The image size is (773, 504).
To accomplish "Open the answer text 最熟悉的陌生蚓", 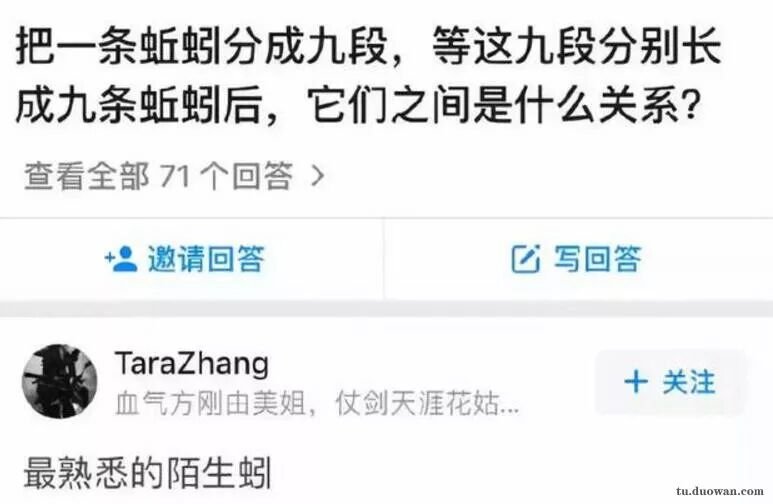I will click(x=147, y=473).
